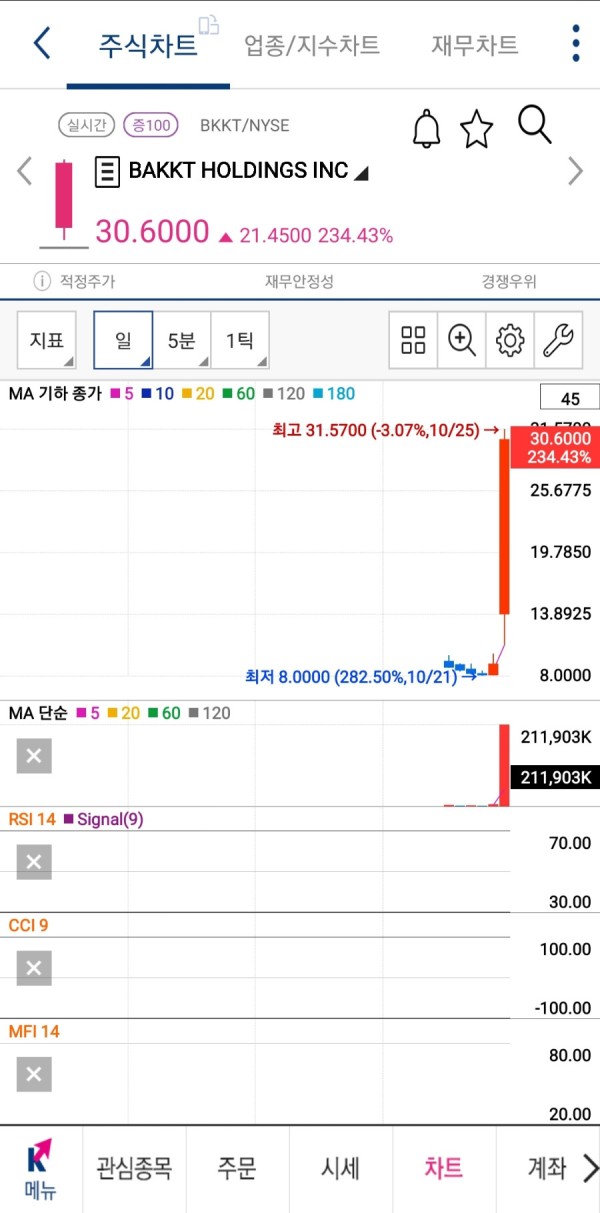
Task: Tap the MA 단순 volume indicator label
Action: (x=38, y=713)
